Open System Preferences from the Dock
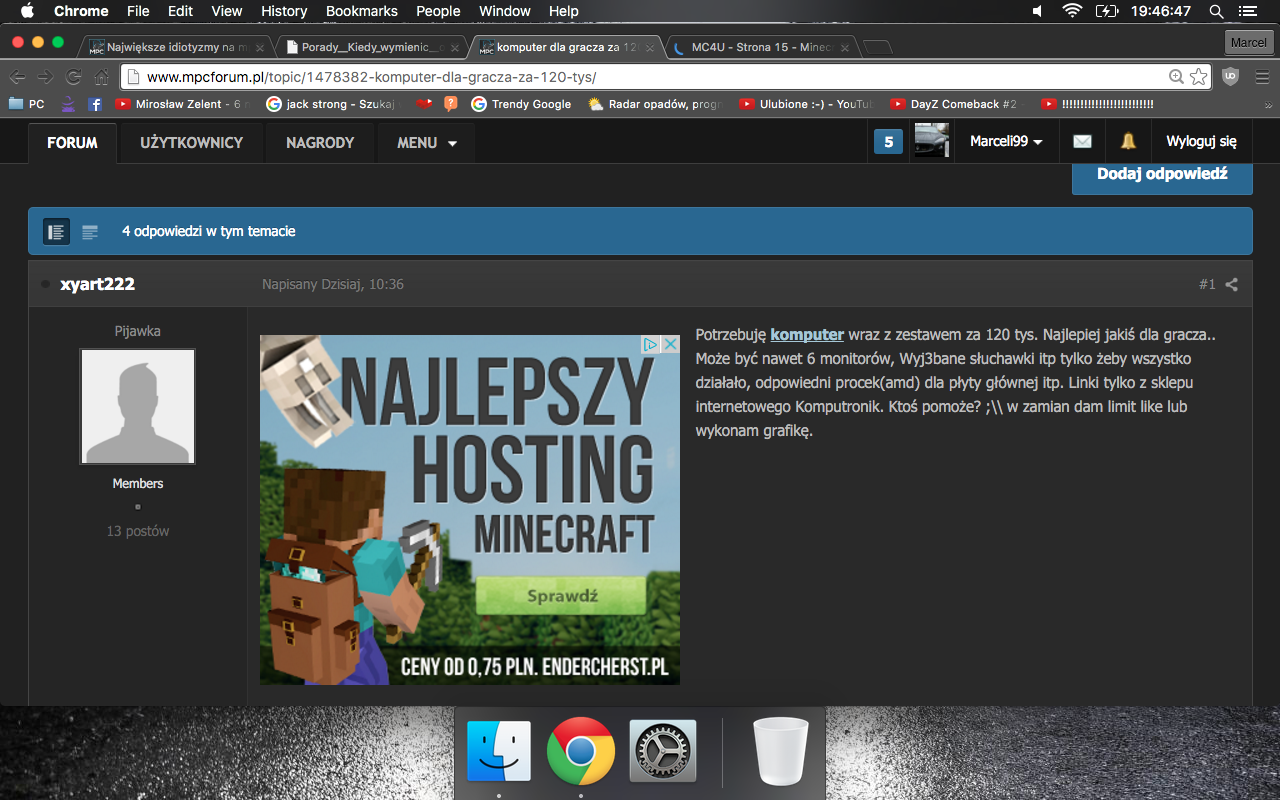 pos(663,750)
